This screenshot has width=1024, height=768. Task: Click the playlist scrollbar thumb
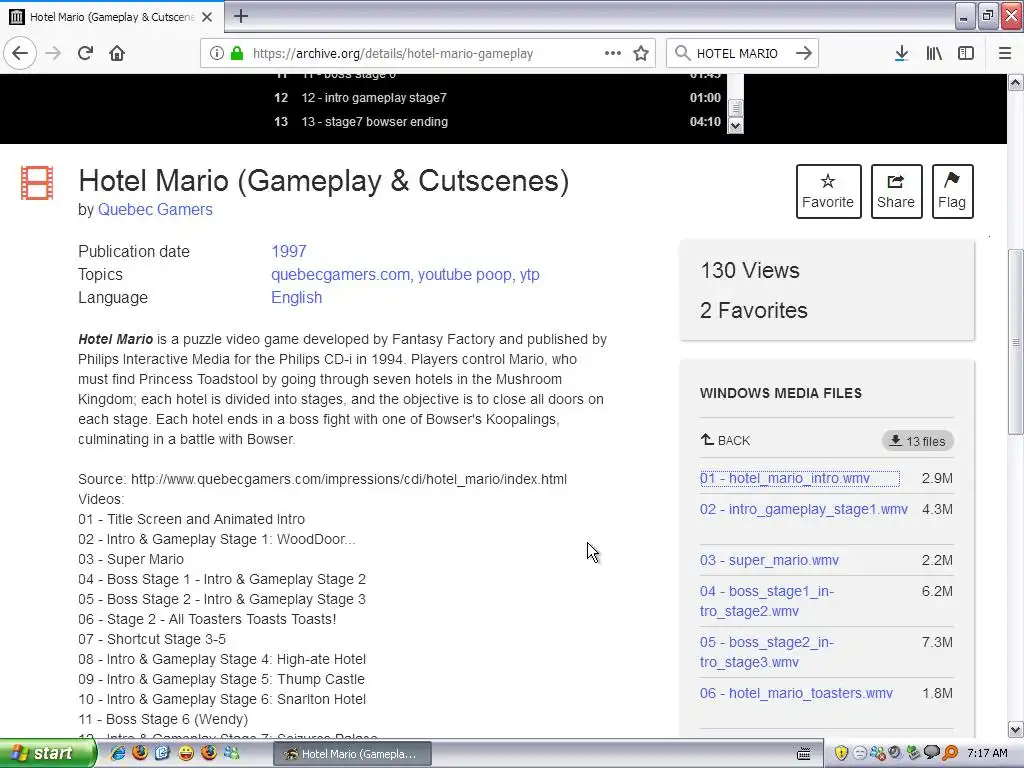tap(735, 107)
